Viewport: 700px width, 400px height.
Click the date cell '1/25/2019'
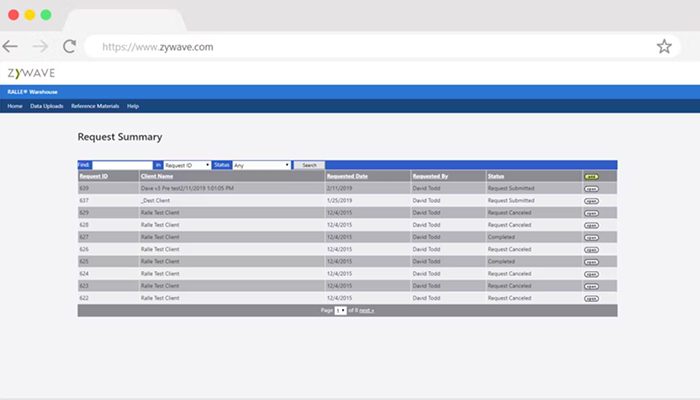339,200
